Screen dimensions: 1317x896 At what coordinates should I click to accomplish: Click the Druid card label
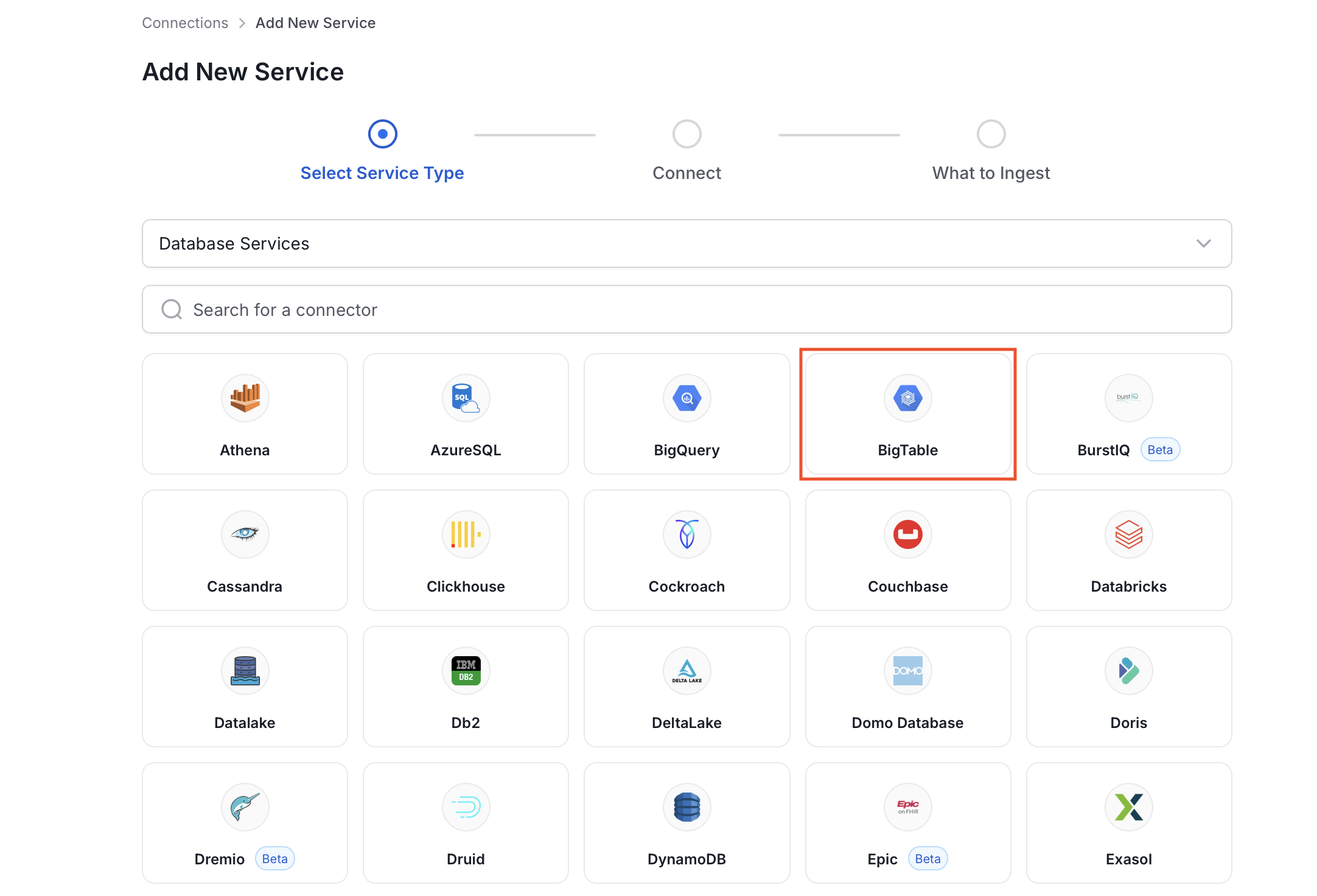click(466, 859)
